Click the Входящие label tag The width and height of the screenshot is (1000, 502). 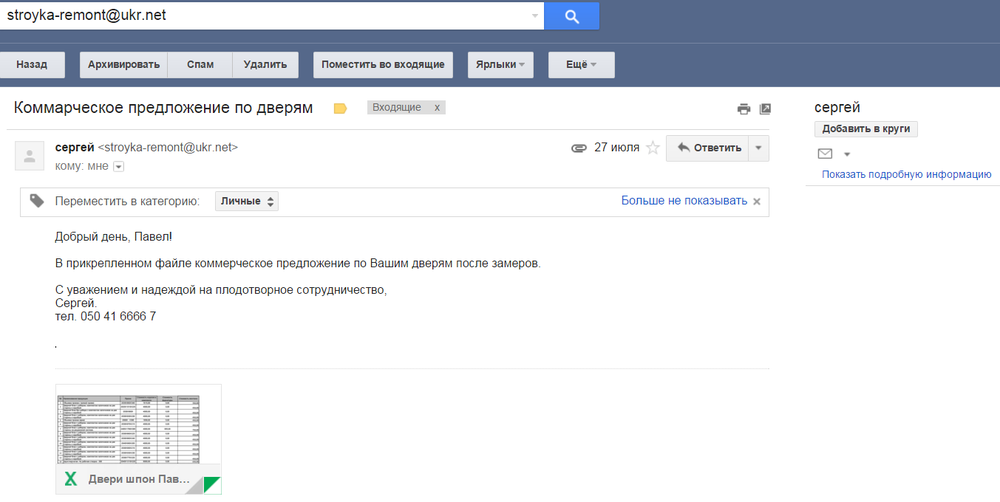tap(397, 108)
